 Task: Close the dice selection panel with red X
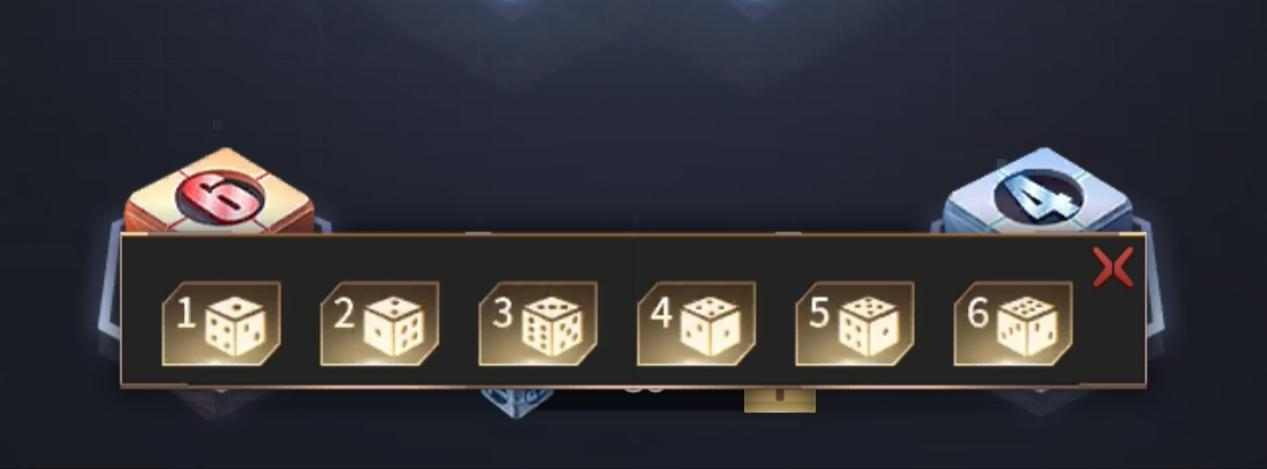point(1112,267)
